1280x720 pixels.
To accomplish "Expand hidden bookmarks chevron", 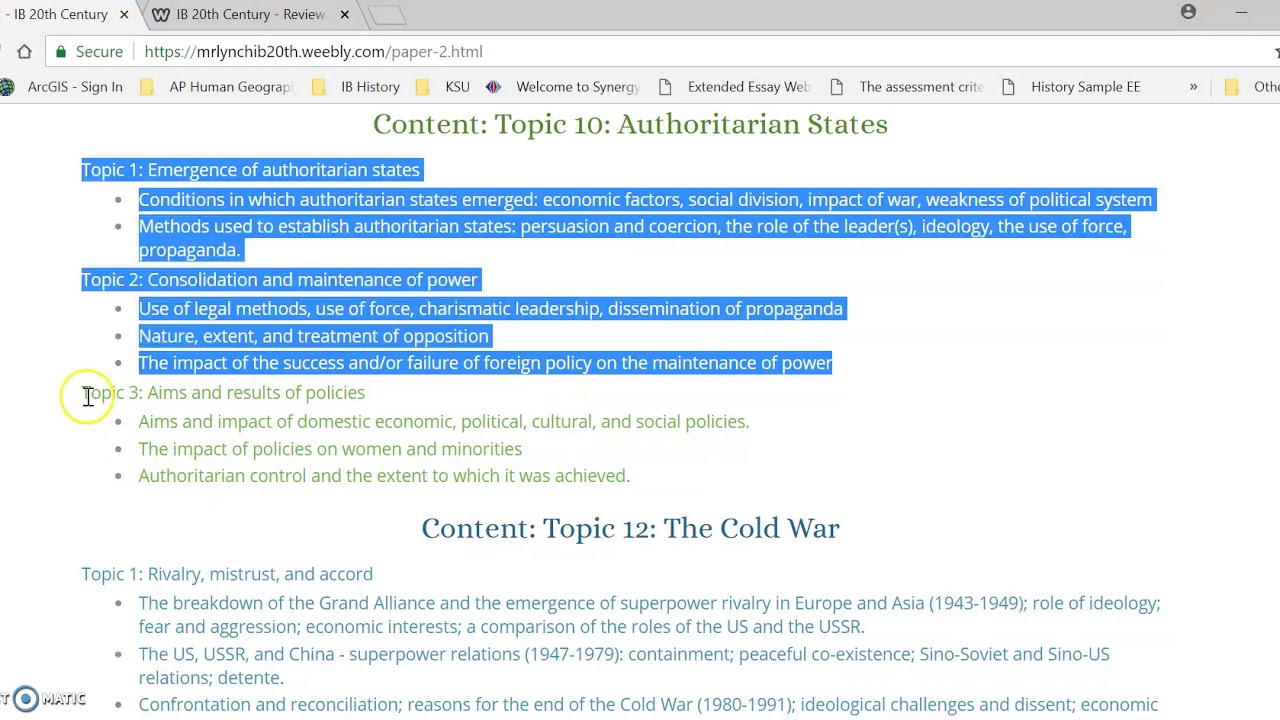I will click(x=1193, y=87).
